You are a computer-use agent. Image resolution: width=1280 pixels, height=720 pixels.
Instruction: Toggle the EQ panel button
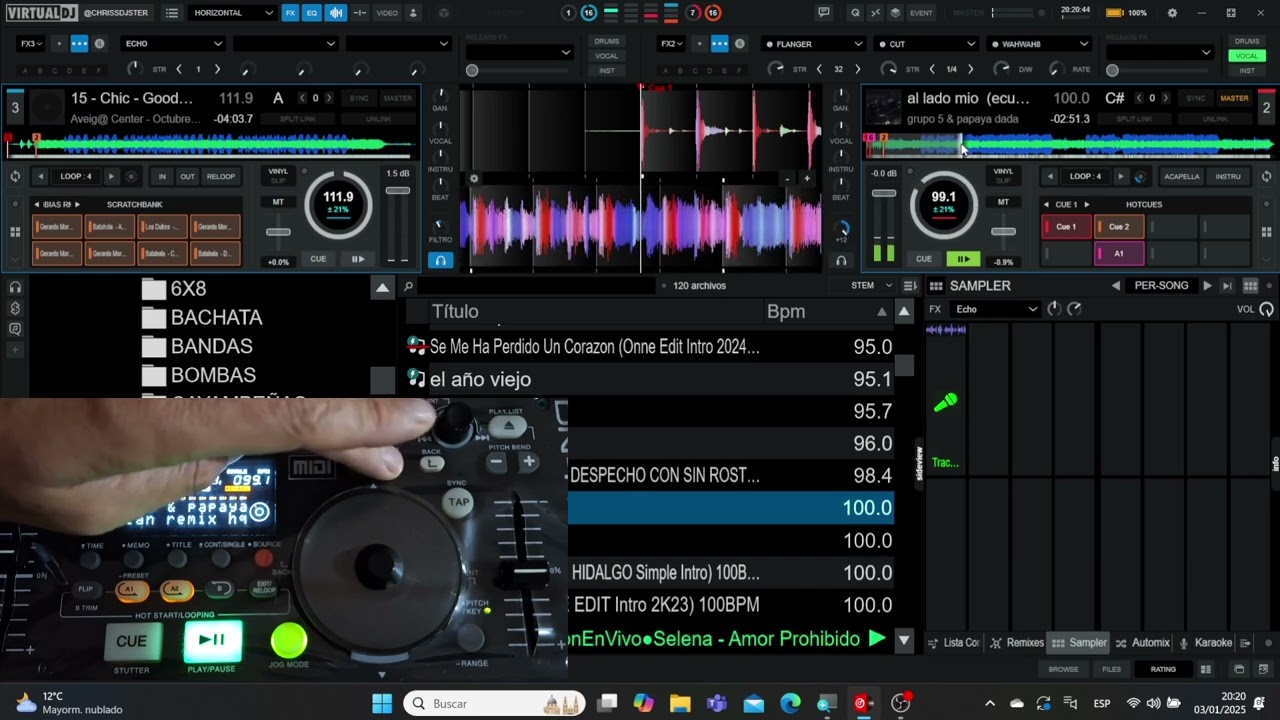(x=312, y=13)
